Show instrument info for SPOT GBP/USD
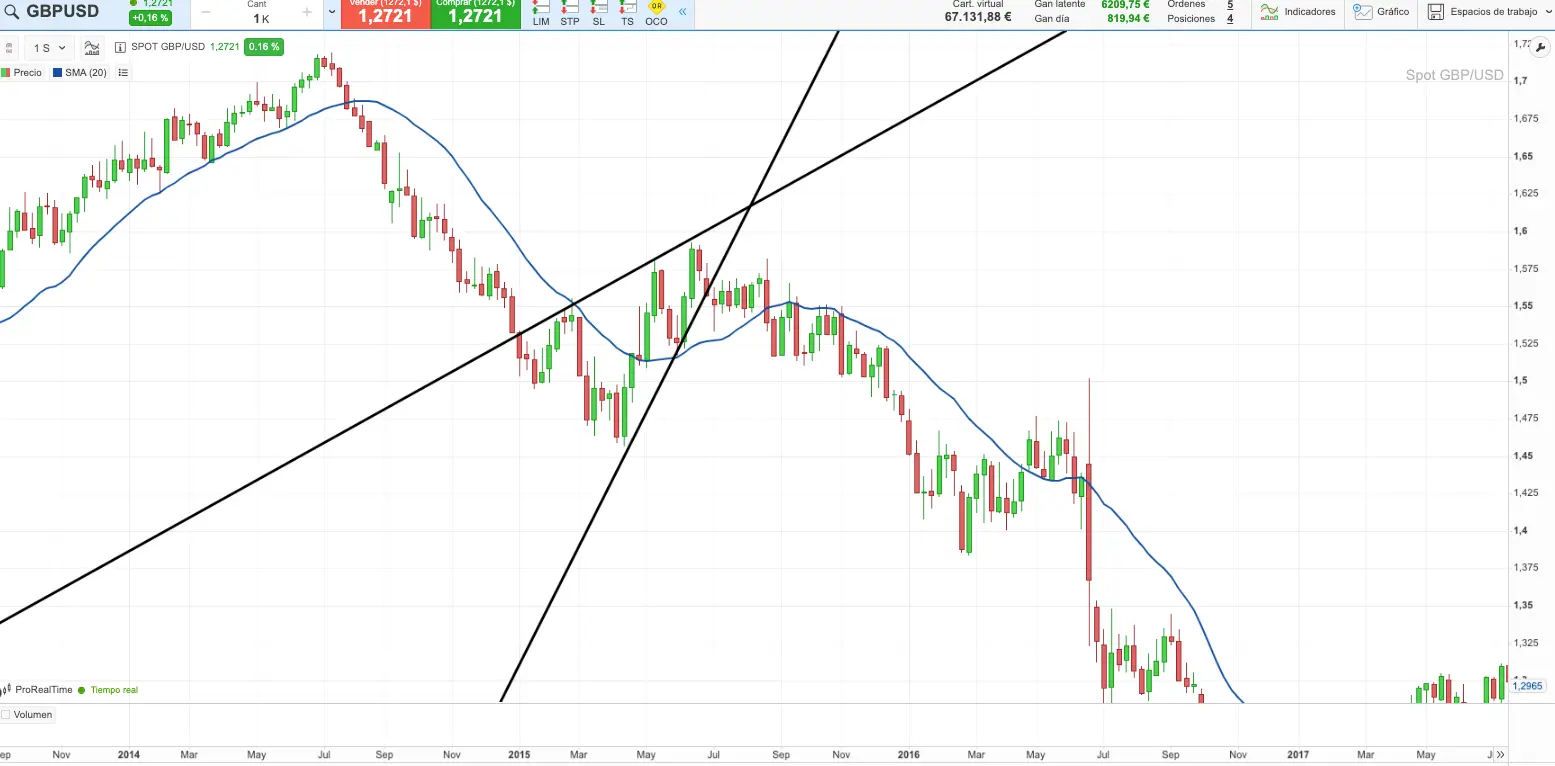The image size is (1555, 766). click(x=121, y=47)
